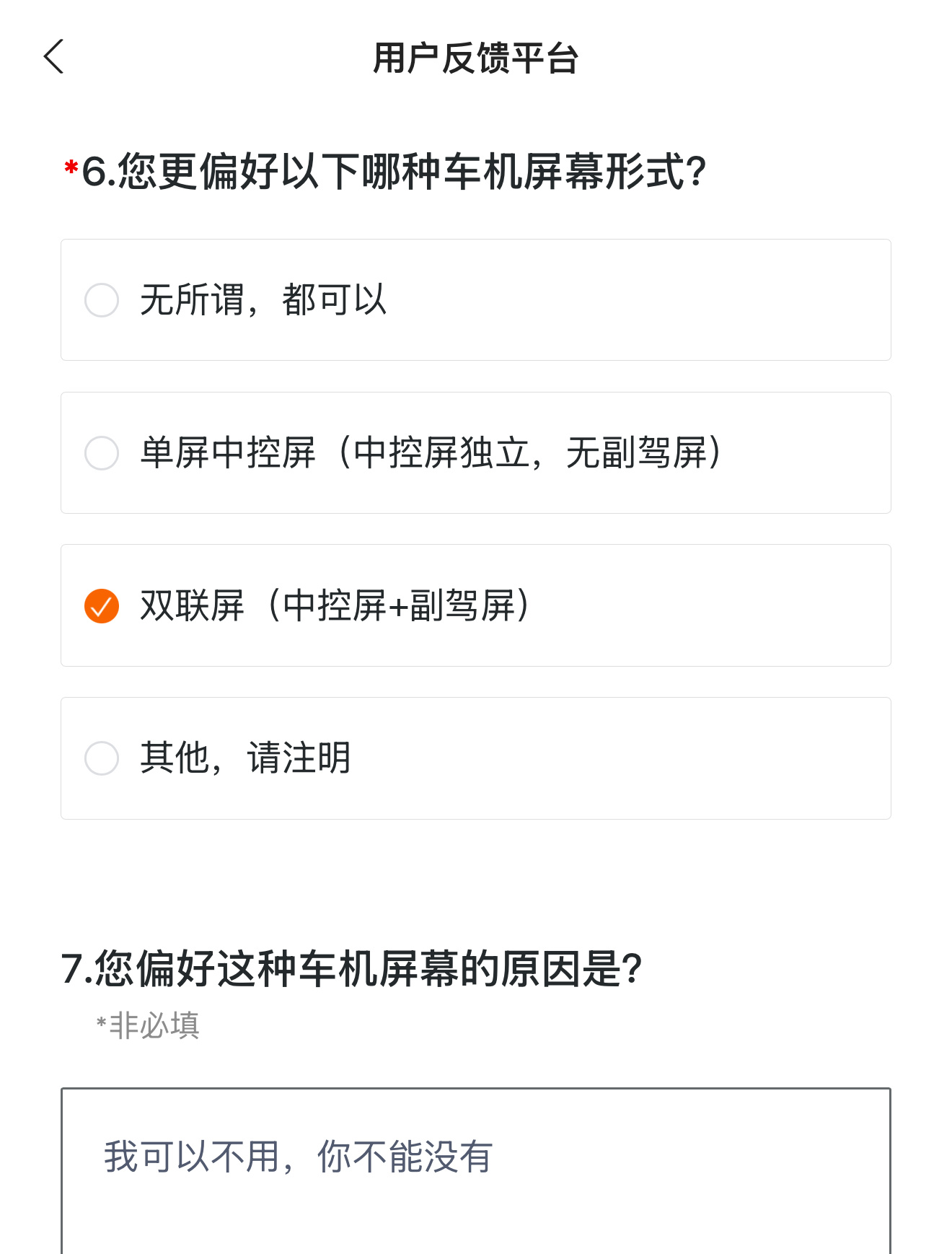Screen dimensions: 952x1254
Task: Click the 无所谓，都可以 option text
Action: pos(263,300)
